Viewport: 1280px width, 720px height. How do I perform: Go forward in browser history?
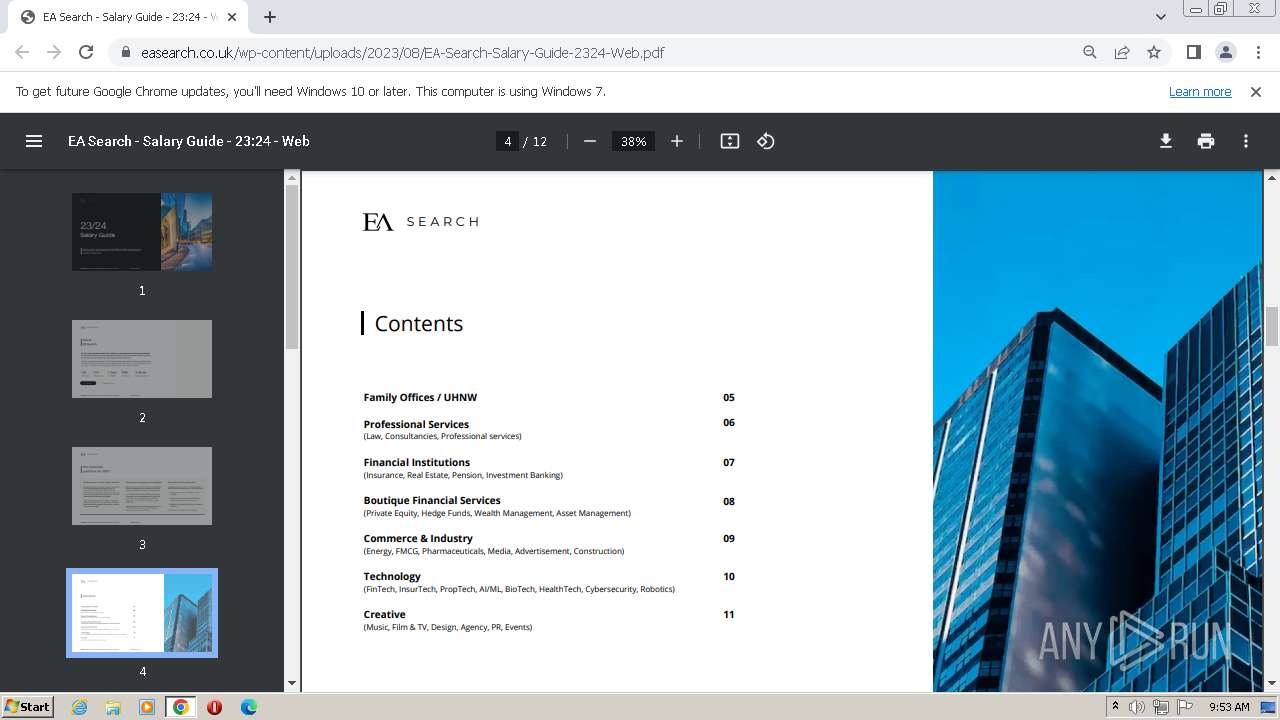pyautogui.click(x=54, y=52)
